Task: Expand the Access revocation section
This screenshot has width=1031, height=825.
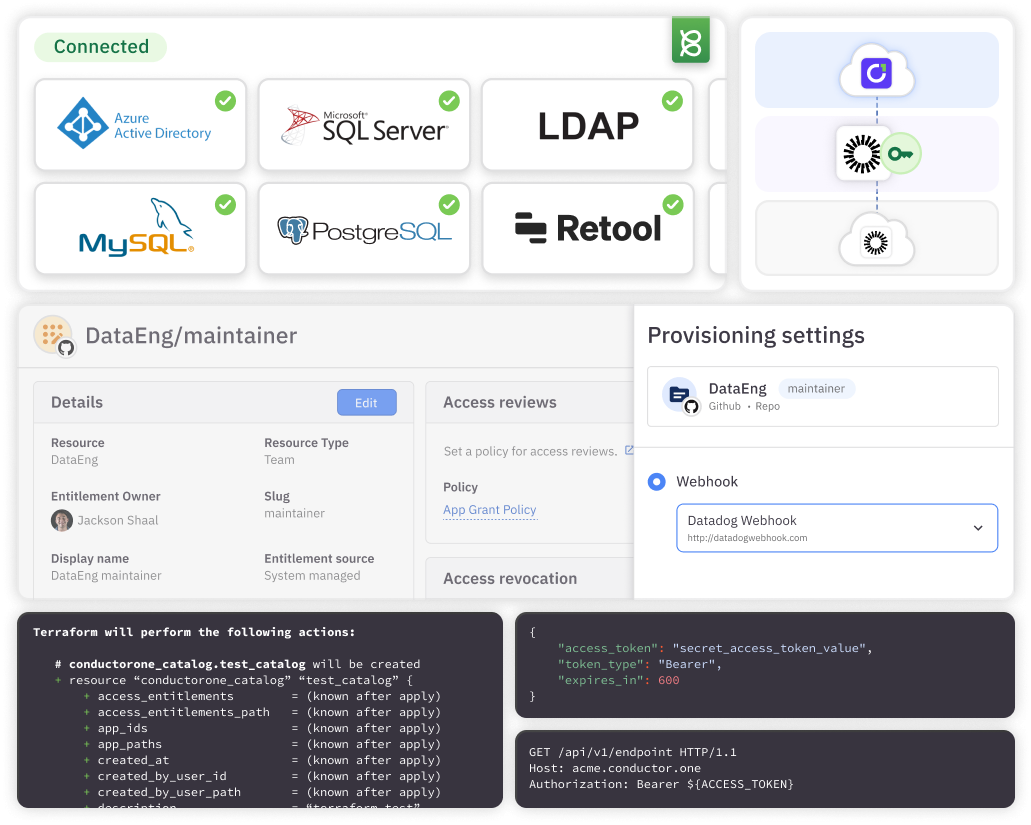Action: click(x=510, y=578)
